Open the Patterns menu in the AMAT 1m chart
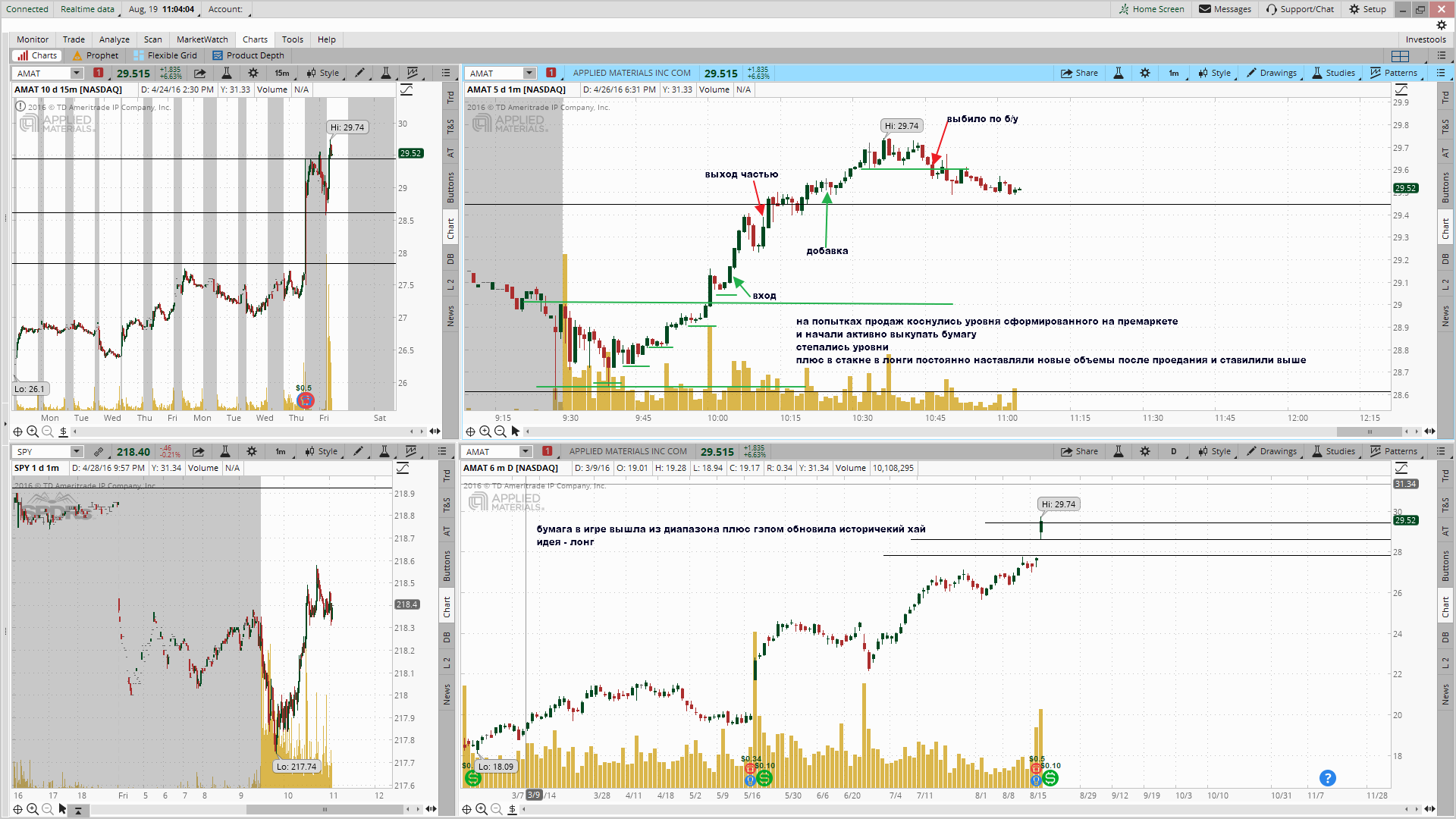This screenshot has height=819, width=1456. pos(1395,73)
